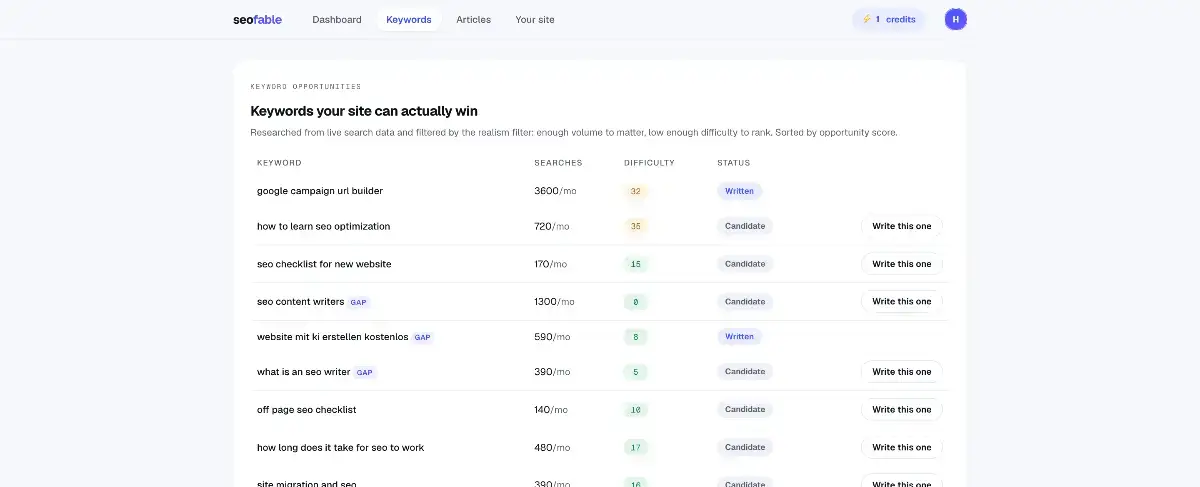The width and height of the screenshot is (1200, 487).
Task: Click Candidate status for seo checklist new website
Action: (745, 264)
